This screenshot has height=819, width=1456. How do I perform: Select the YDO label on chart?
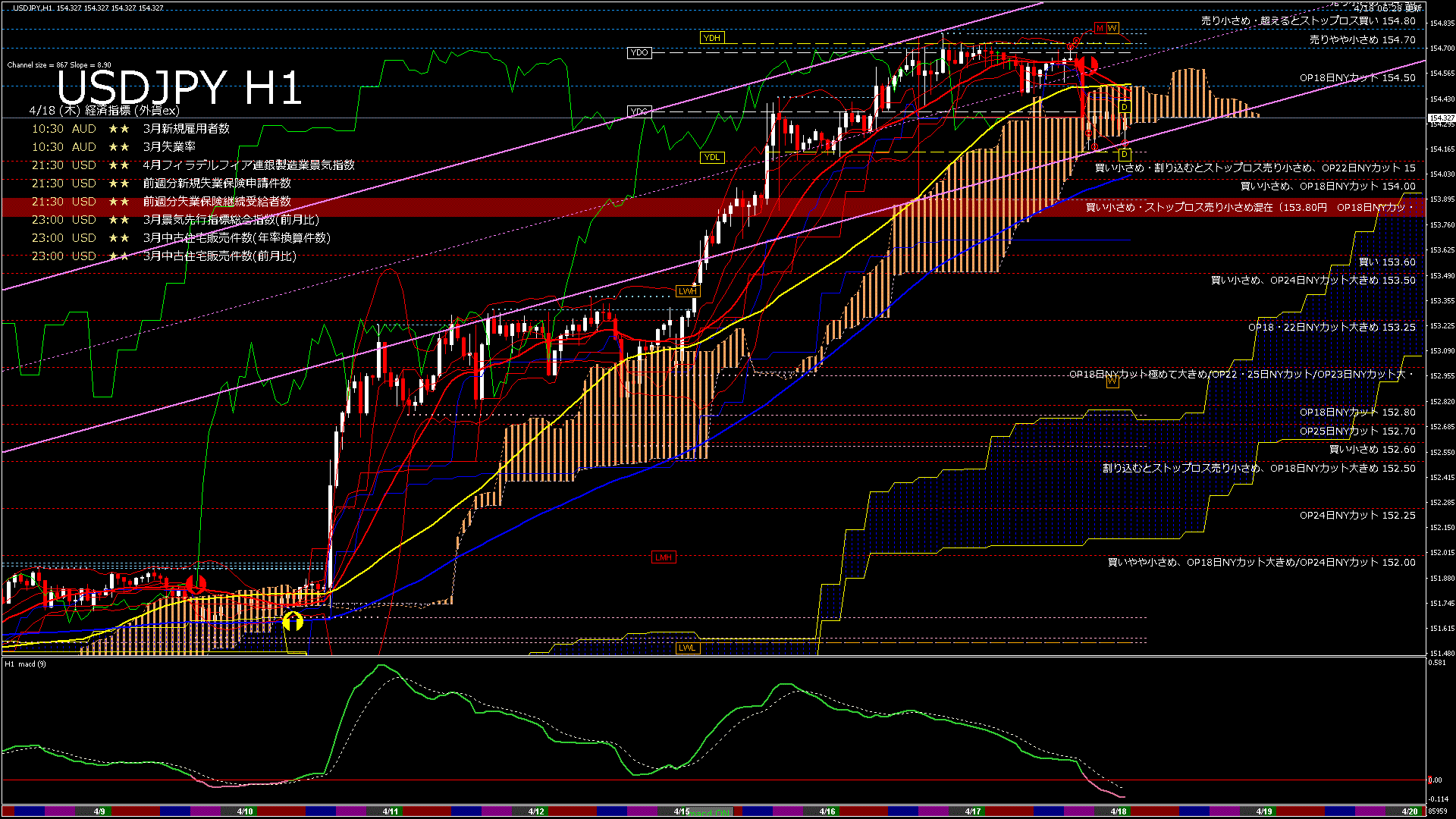pyautogui.click(x=639, y=52)
